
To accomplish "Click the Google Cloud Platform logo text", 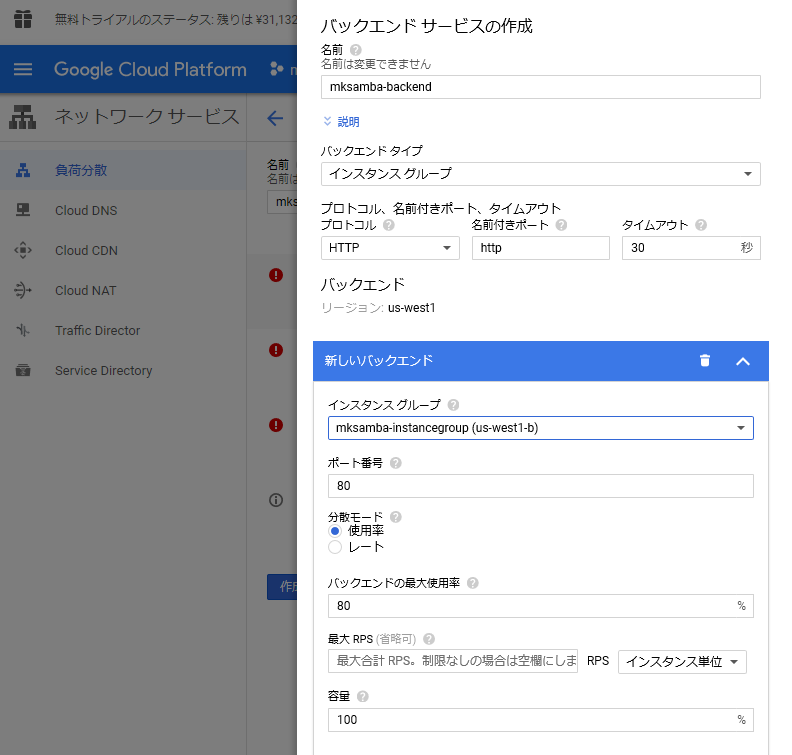I will (150, 69).
